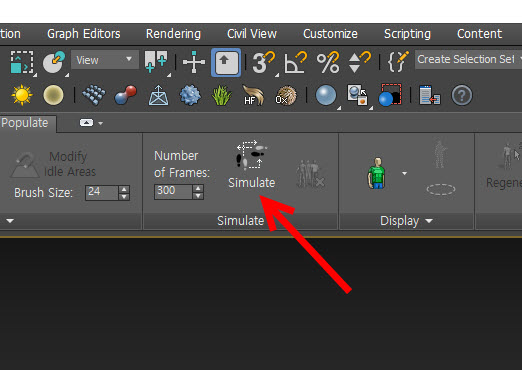Click the pale yellow sphere icon

click(x=53, y=95)
